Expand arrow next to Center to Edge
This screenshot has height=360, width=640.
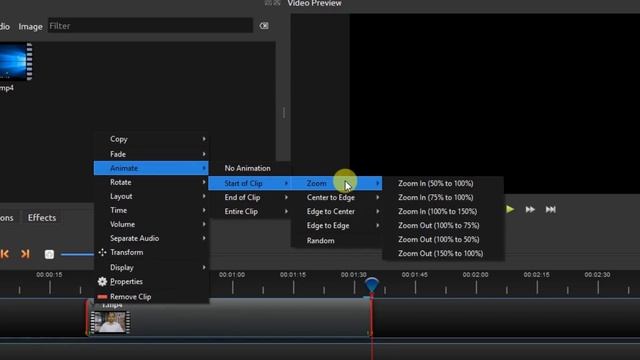pyautogui.click(x=378, y=198)
